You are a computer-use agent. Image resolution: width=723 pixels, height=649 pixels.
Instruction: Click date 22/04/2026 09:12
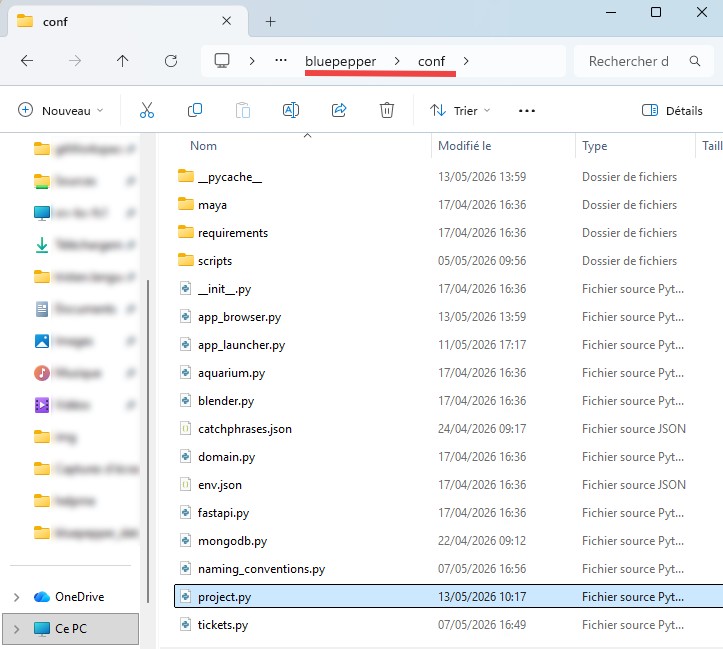click(482, 541)
